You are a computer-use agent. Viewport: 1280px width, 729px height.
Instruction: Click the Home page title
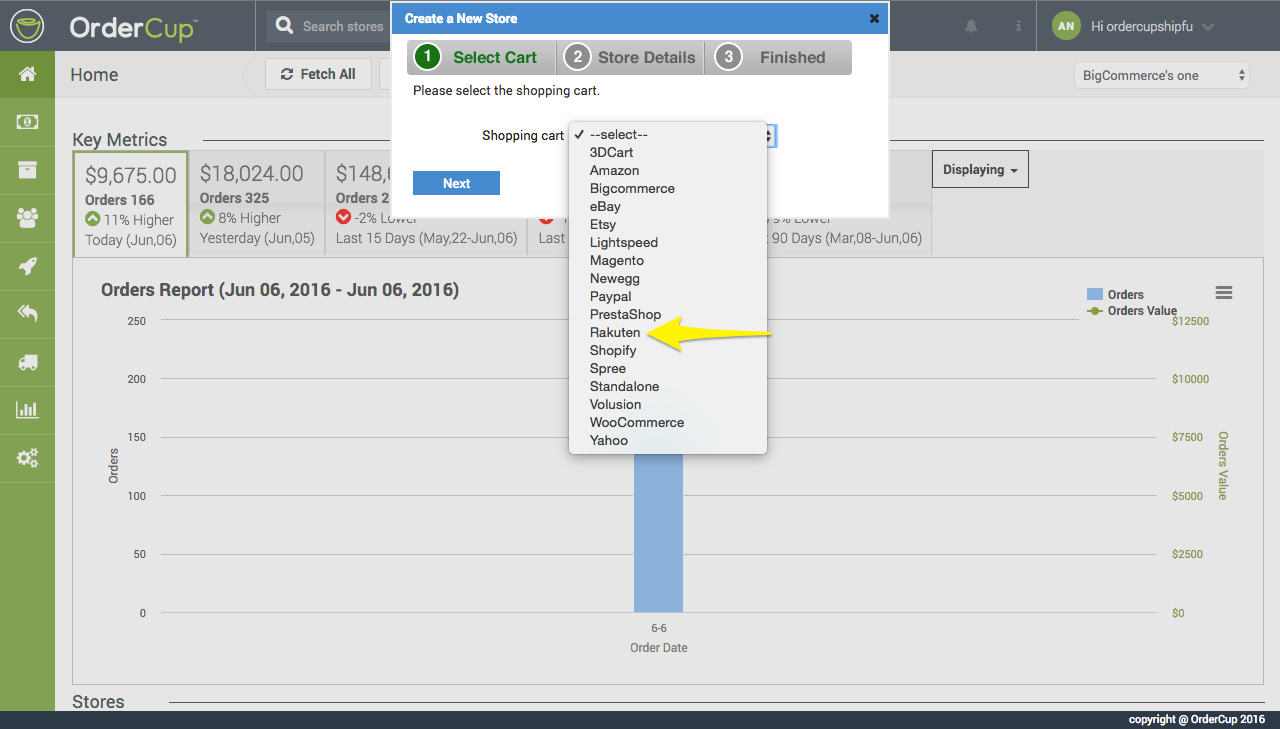click(94, 75)
